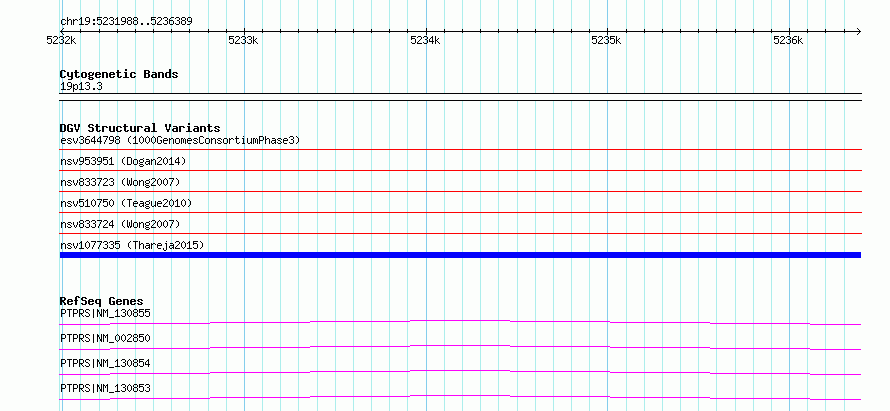The width and height of the screenshot is (890, 411).
Task: Open variant esv3644798 (1000GenomesConsortiumPhase3)
Action: (180, 140)
